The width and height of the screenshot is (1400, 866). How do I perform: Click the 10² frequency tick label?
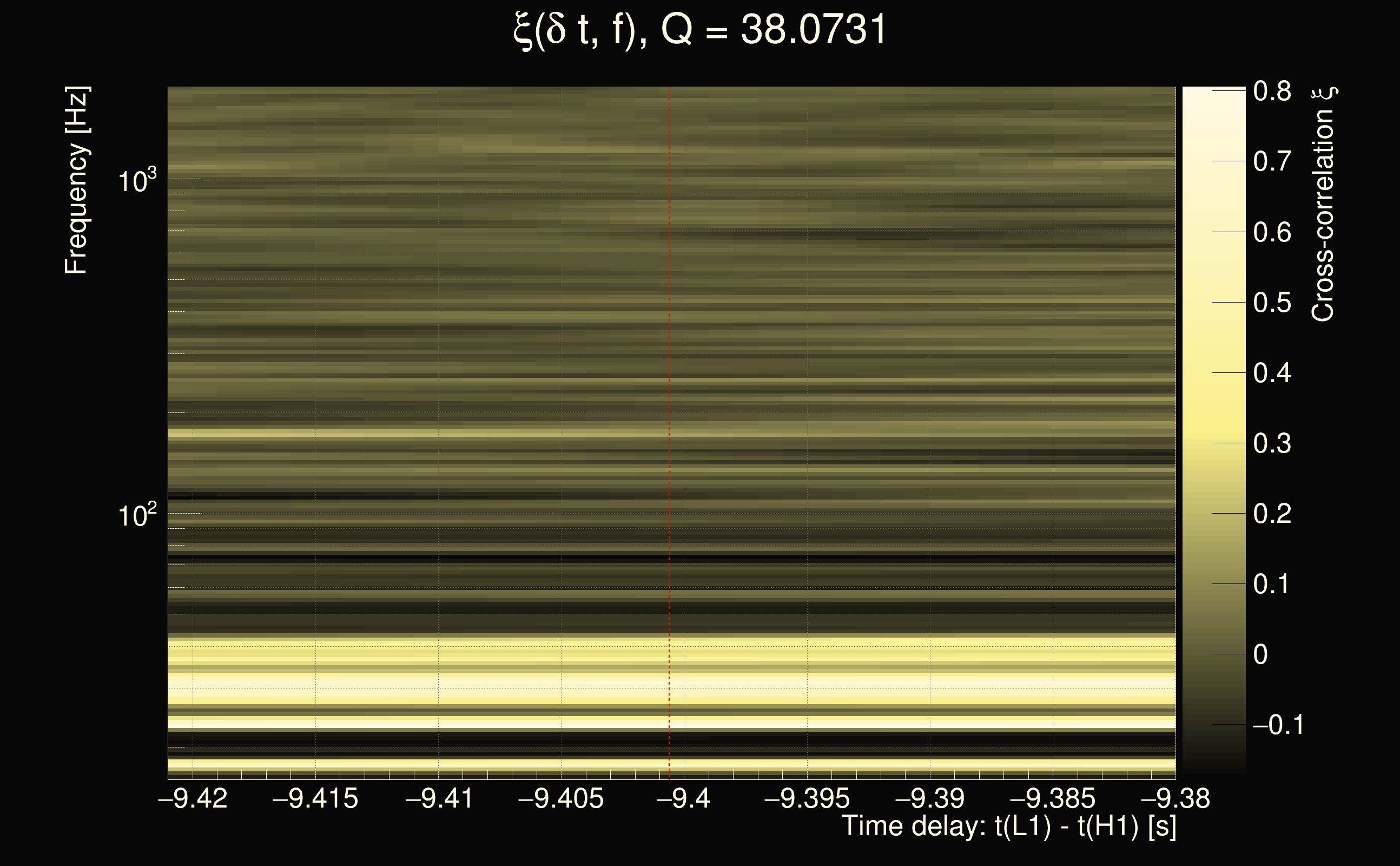click(137, 515)
